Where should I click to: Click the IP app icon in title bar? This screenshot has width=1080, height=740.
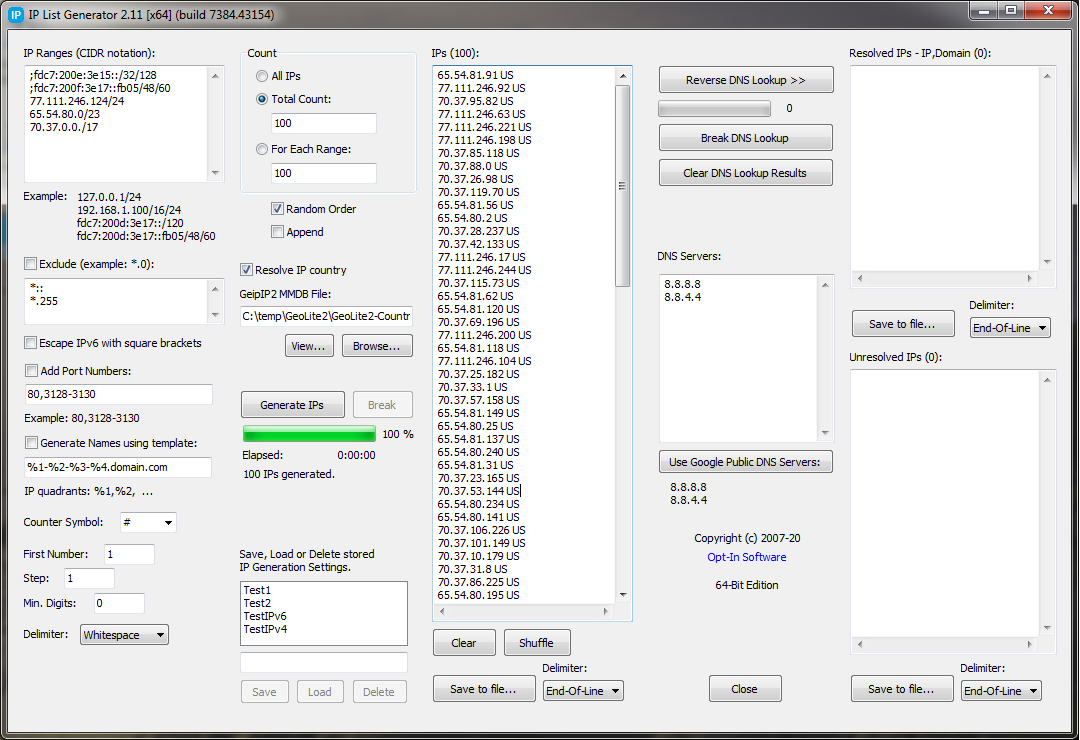(x=16, y=14)
